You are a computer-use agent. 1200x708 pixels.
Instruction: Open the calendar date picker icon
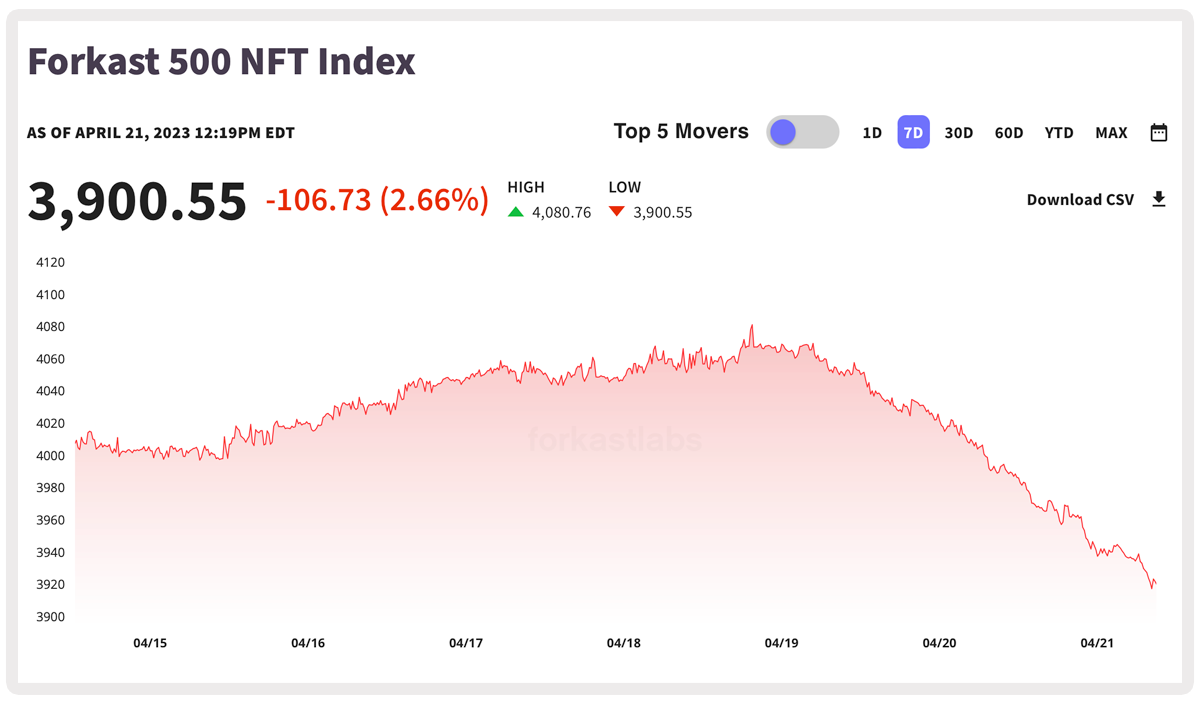click(x=1159, y=132)
